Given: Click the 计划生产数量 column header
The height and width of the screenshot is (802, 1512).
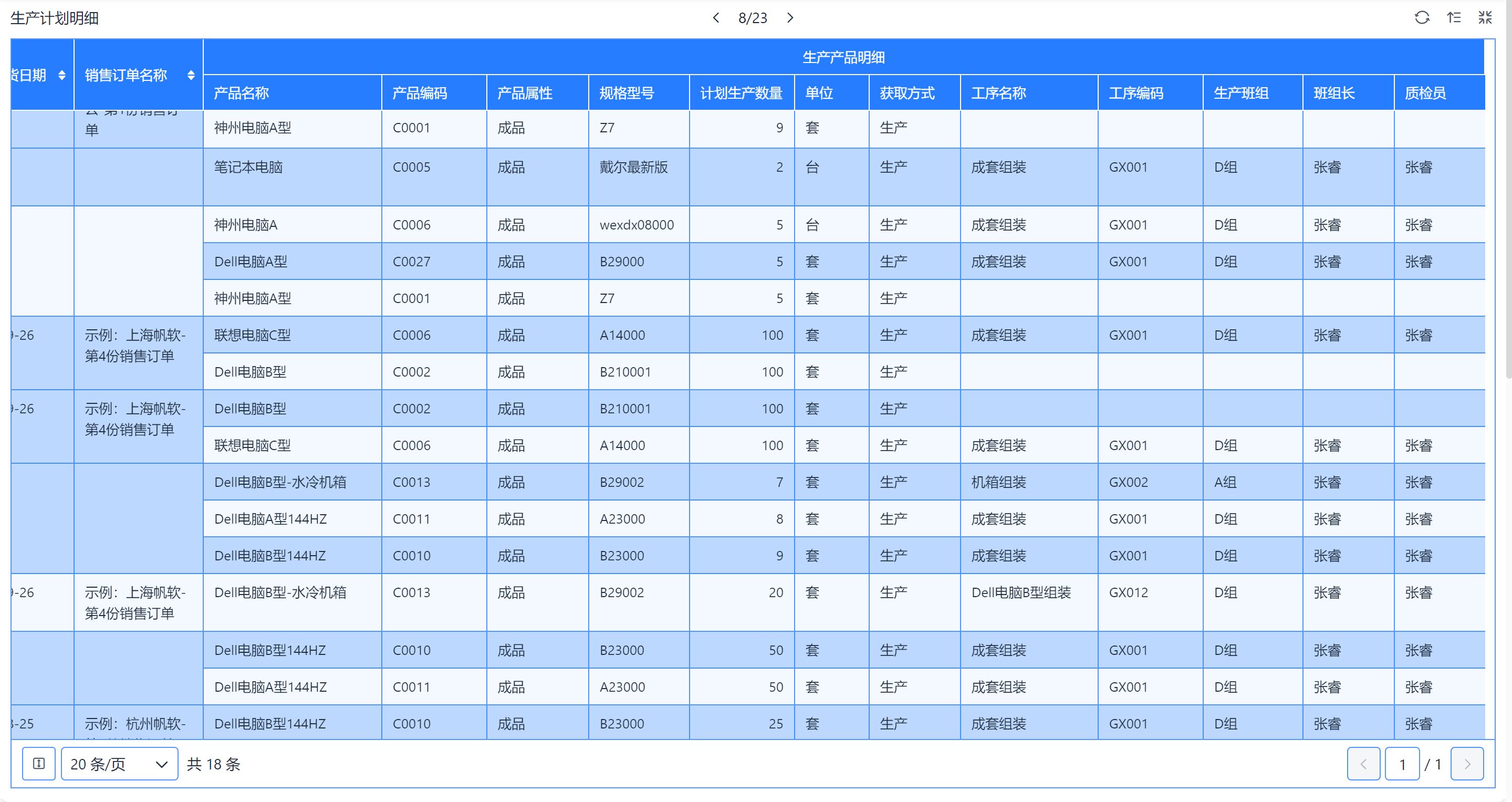Looking at the screenshot, I should pos(741,93).
